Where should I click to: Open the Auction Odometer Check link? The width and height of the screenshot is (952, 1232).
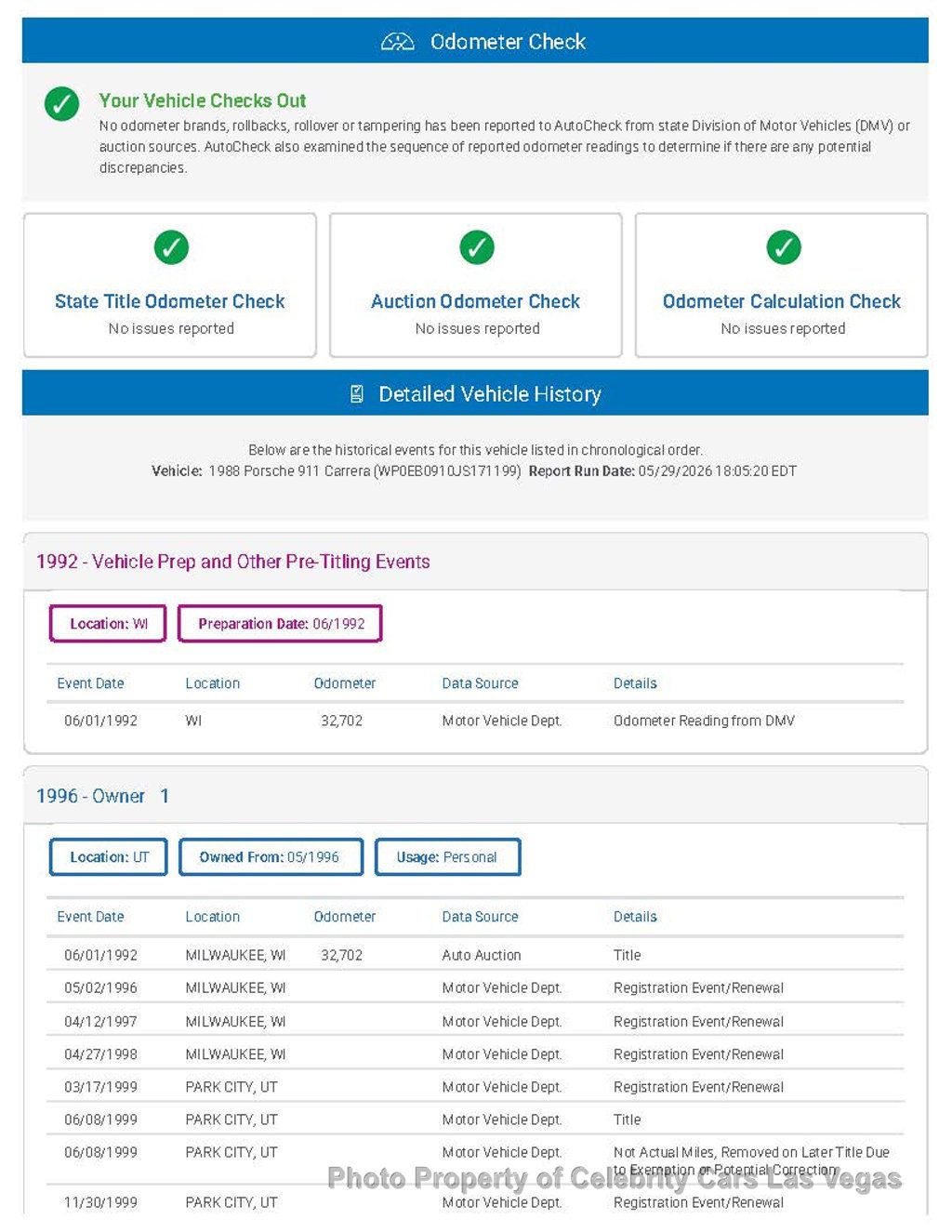click(x=476, y=301)
